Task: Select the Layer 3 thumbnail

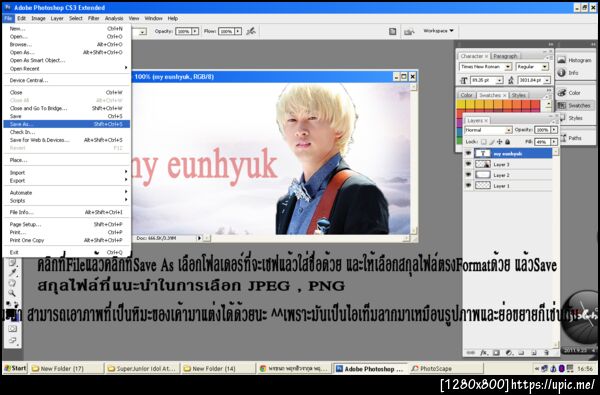Action: point(483,164)
